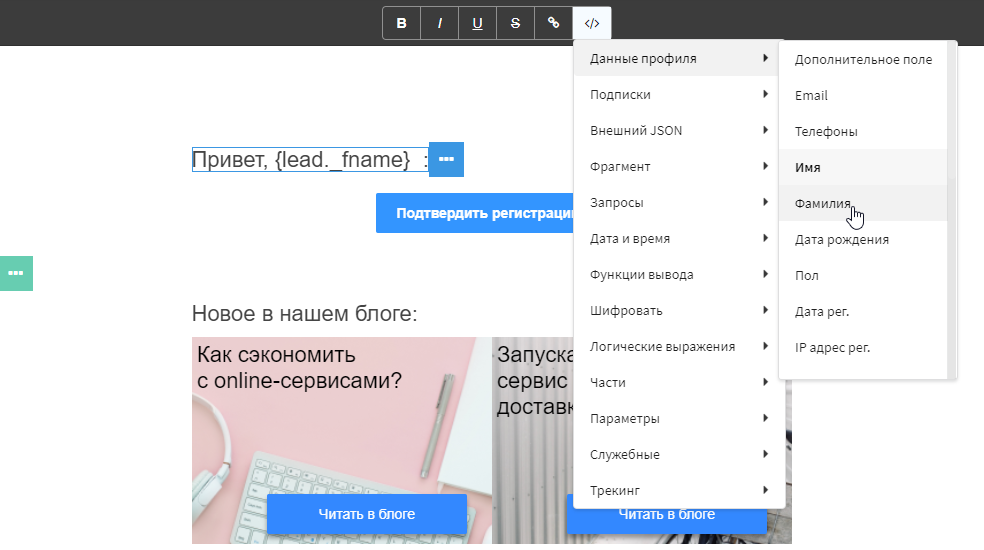This screenshot has height=550, width=984.
Task: Select the Новое в нашем блоге heading
Action: [x=304, y=313]
